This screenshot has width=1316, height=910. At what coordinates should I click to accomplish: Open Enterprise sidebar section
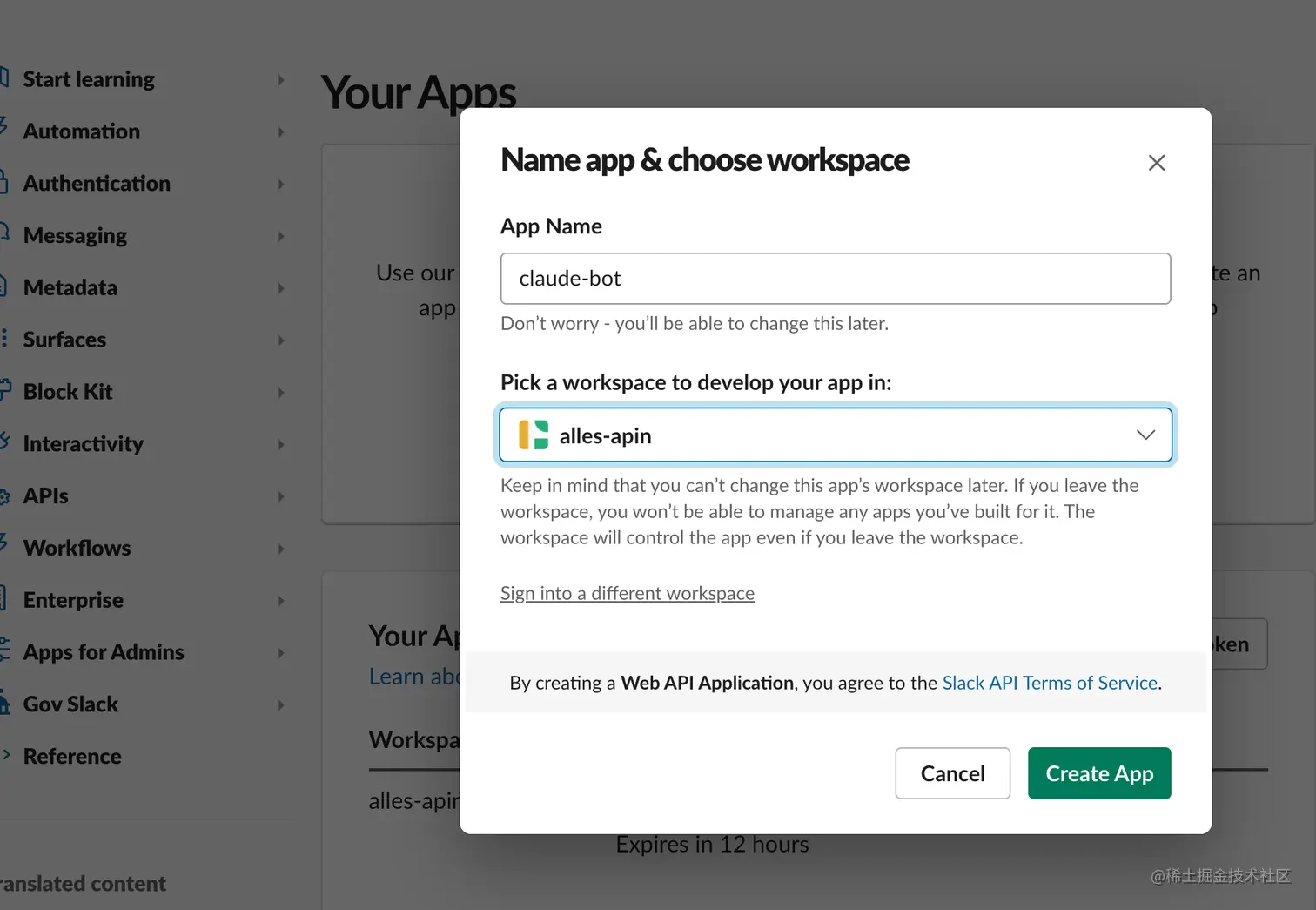click(x=73, y=601)
